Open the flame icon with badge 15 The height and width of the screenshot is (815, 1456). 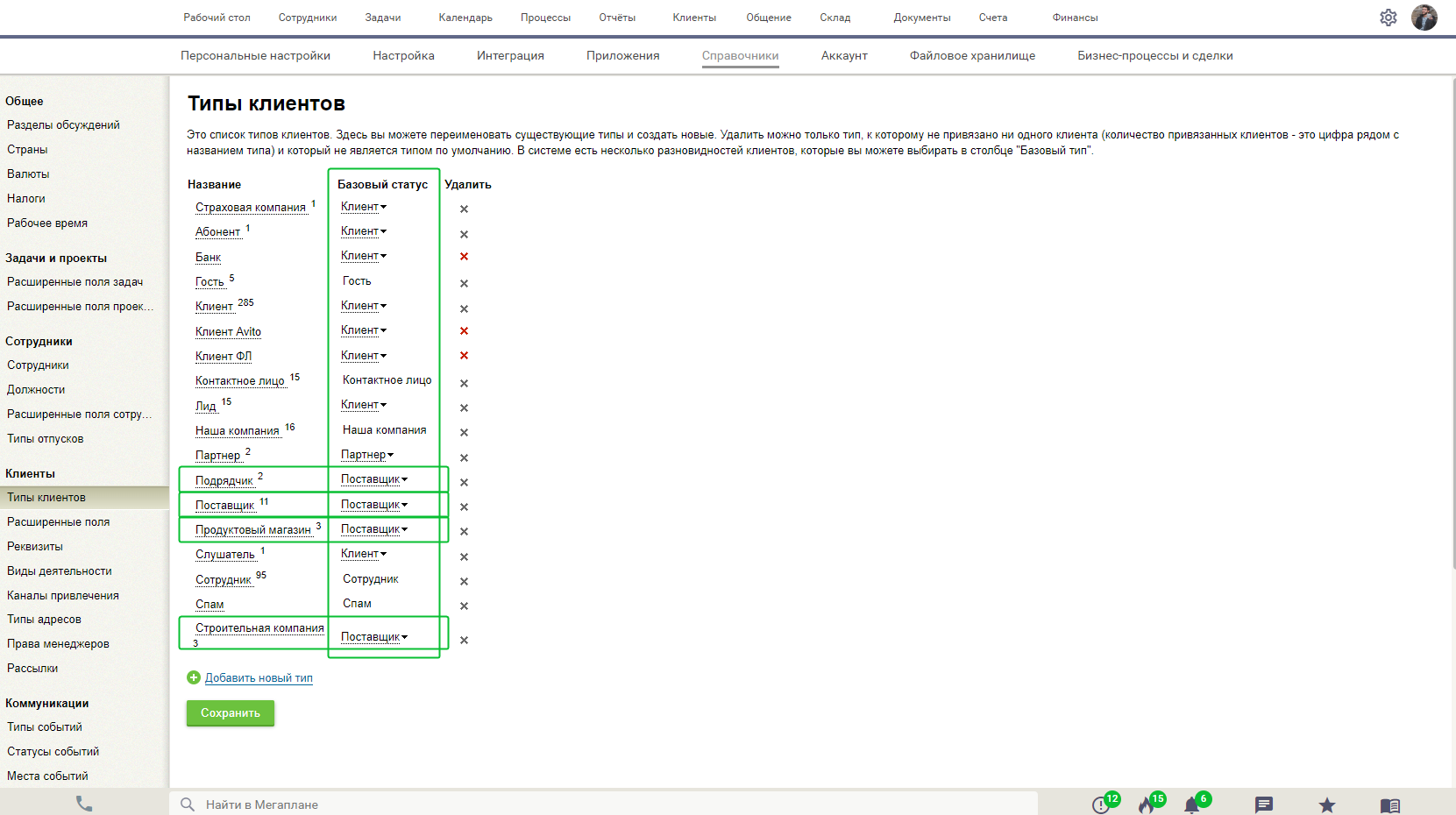click(1147, 804)
